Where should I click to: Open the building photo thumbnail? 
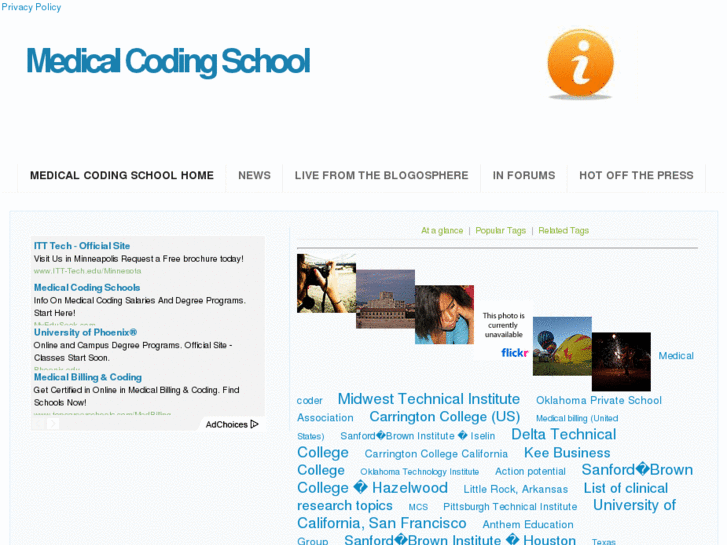385,299
